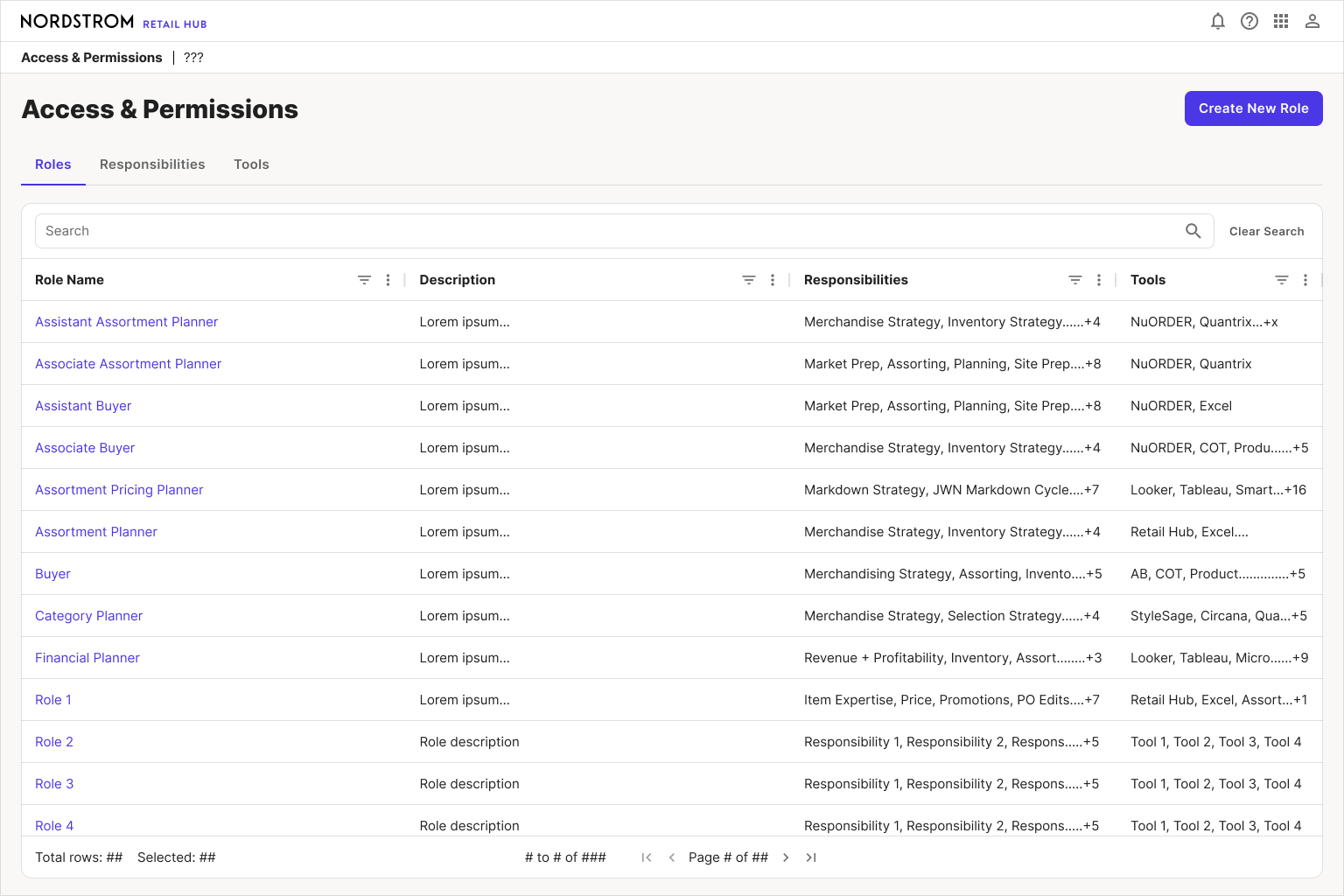This screenshot has height=896, width=1344.
Task: Click 'Markdown Strategy, JWN Markdown Cycle....+7' cell
Action: [x=952, y=490]
